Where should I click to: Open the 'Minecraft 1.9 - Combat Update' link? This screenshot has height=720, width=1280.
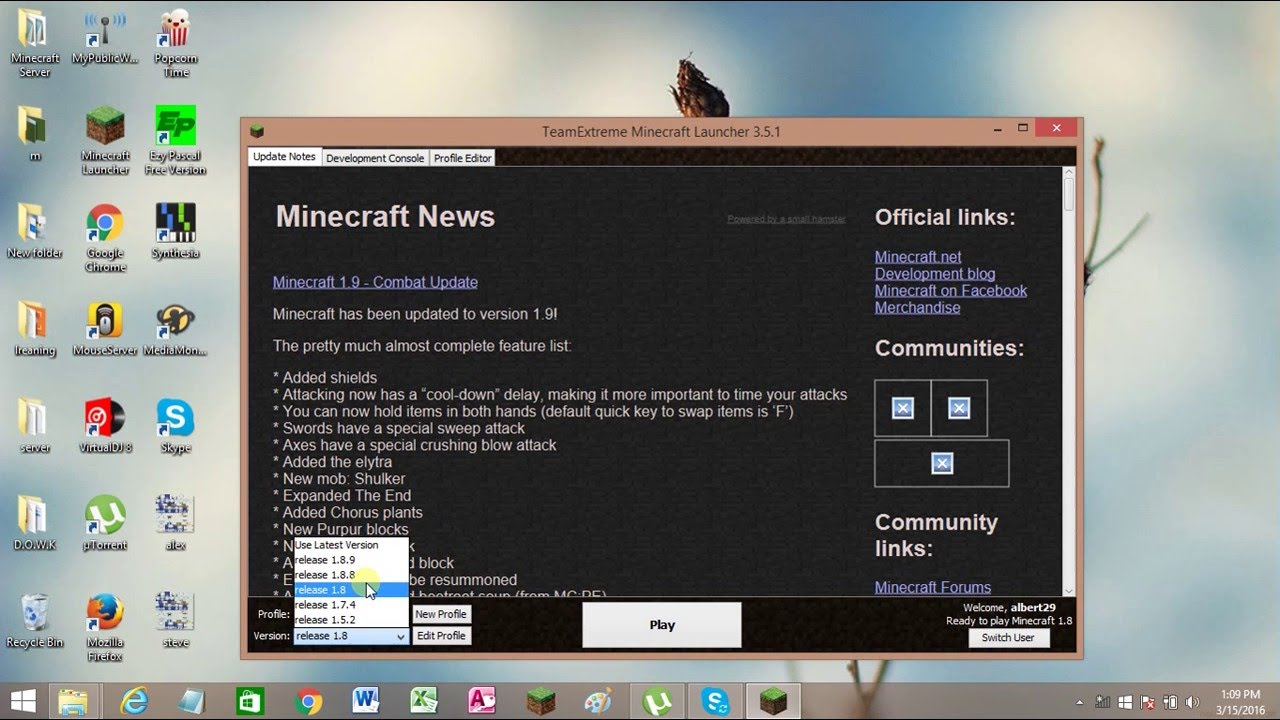click(x=375, y=282)
